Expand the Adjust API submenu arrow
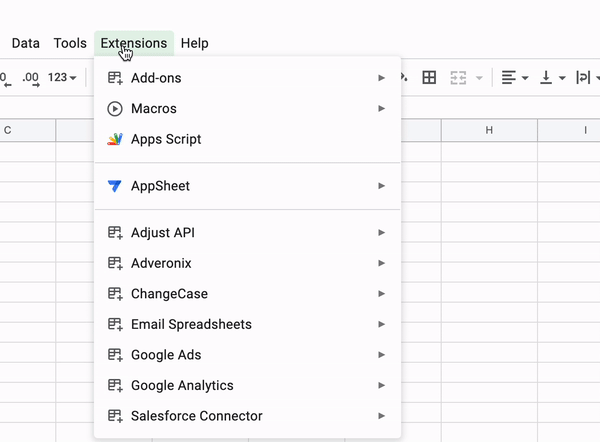The image size is (600, 442). click(x=381, y=233)
